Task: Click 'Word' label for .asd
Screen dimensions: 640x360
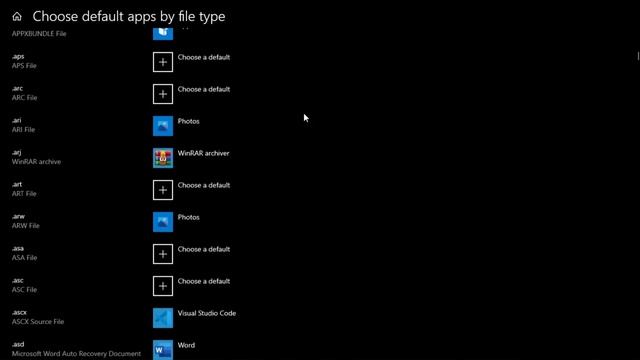Action: (x=186, y=345)
